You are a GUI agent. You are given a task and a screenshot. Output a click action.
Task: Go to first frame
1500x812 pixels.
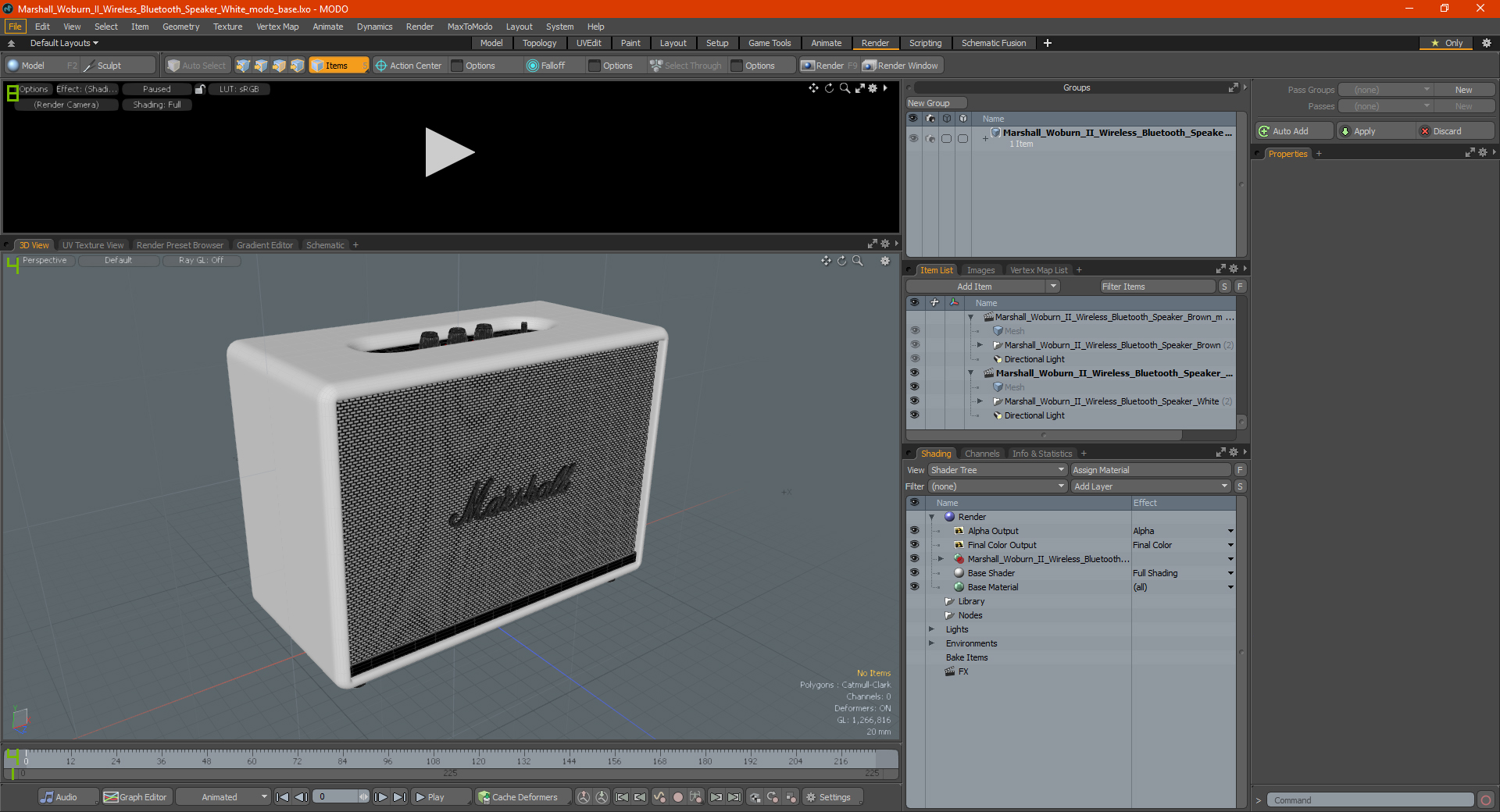(x=283, y=797)
